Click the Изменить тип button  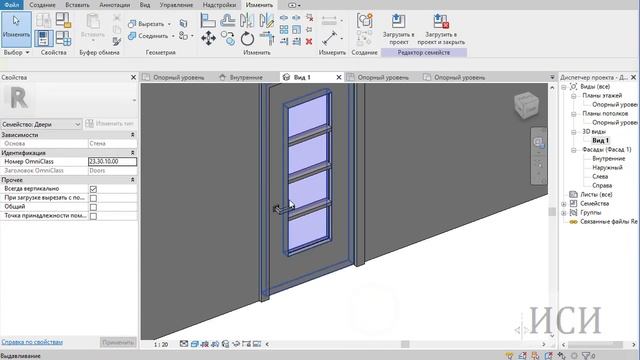coord(110,124)
